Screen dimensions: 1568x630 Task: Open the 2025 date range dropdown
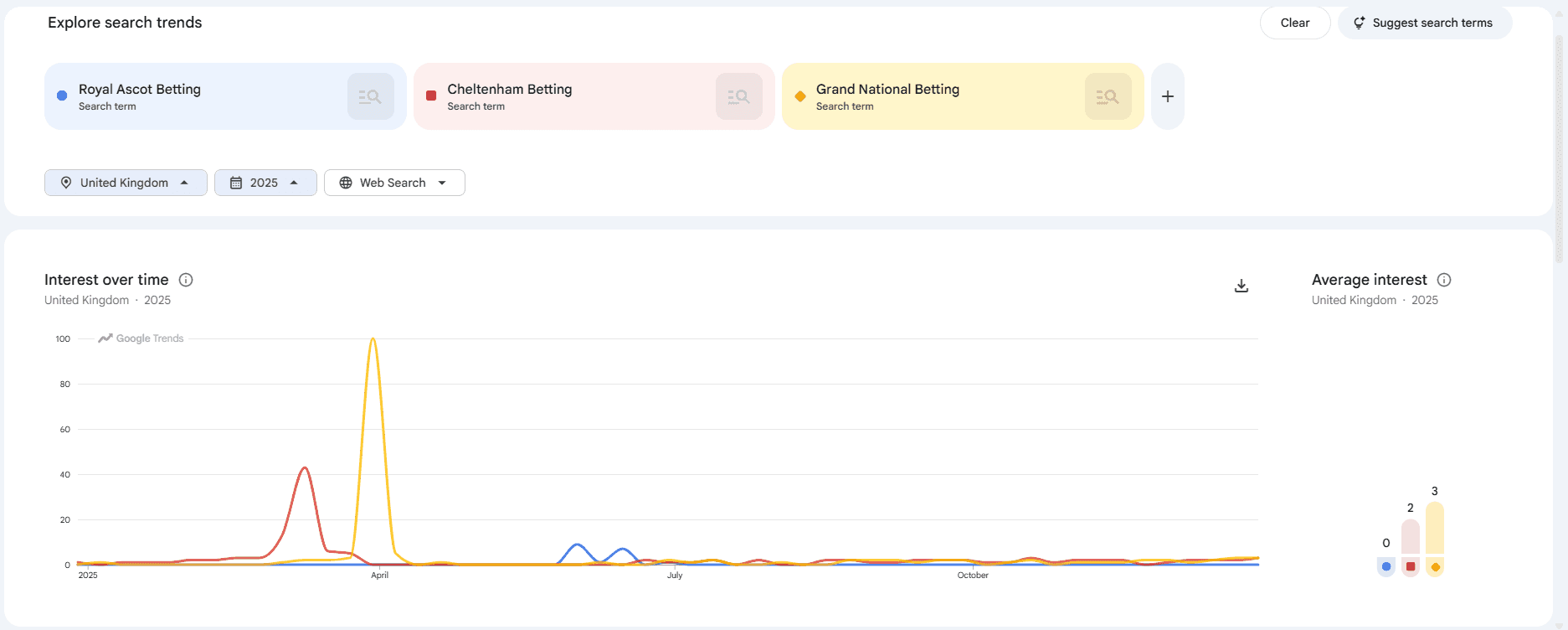(x=265, y=183)
